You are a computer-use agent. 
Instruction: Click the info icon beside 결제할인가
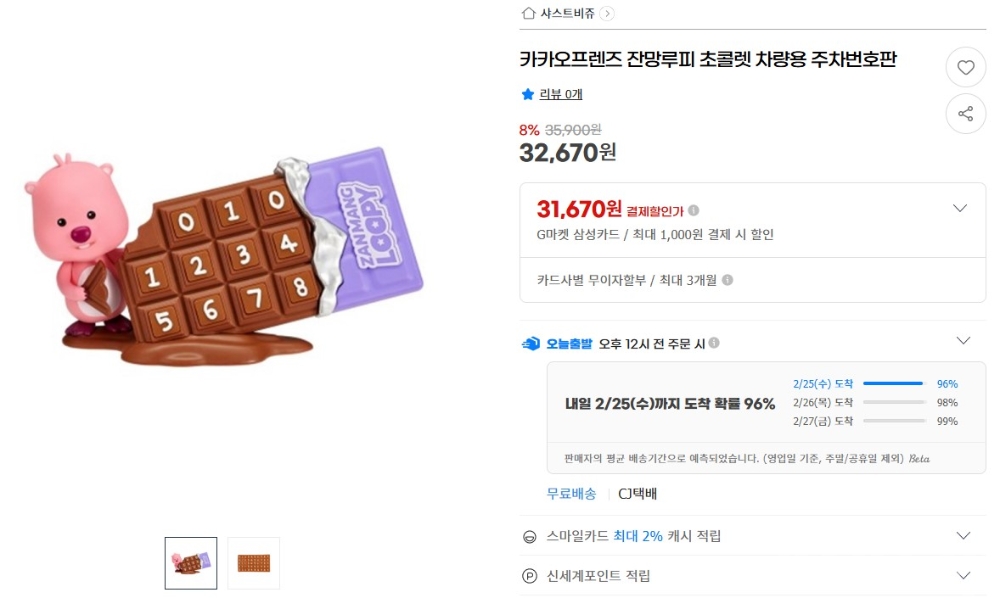click(694, 211)
